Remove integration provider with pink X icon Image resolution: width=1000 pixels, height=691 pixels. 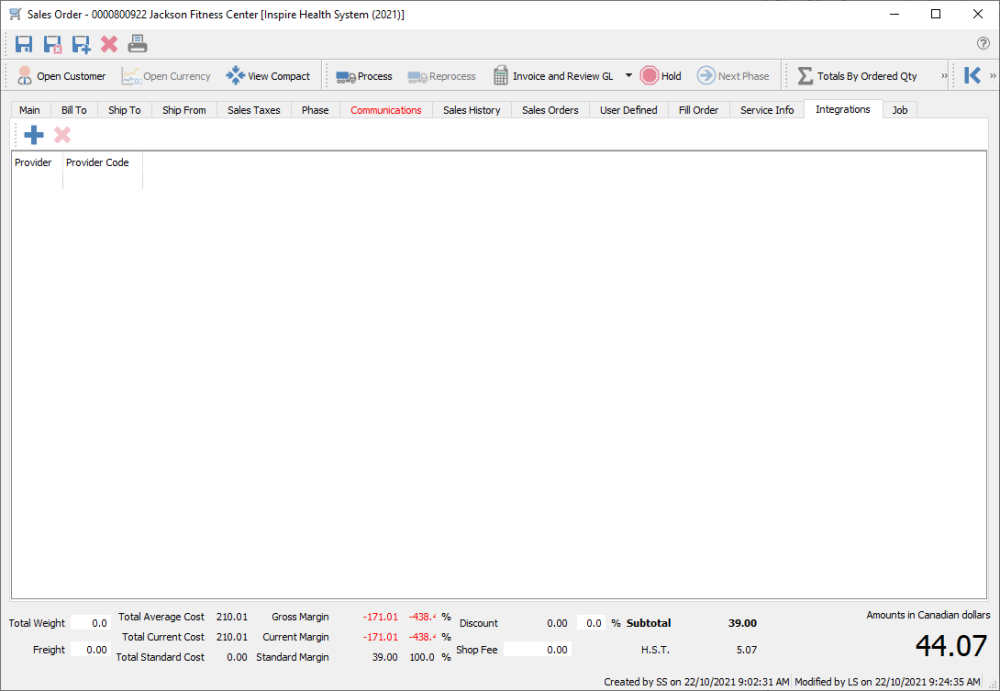click(x=61, y=134)
